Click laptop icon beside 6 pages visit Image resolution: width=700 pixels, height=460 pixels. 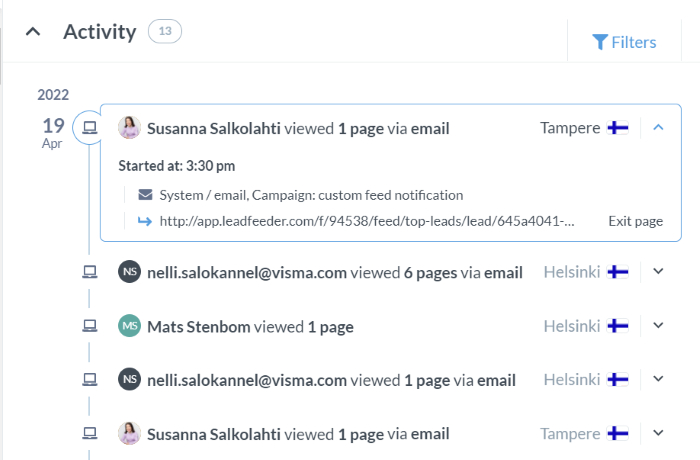click(x=90, y=272)
